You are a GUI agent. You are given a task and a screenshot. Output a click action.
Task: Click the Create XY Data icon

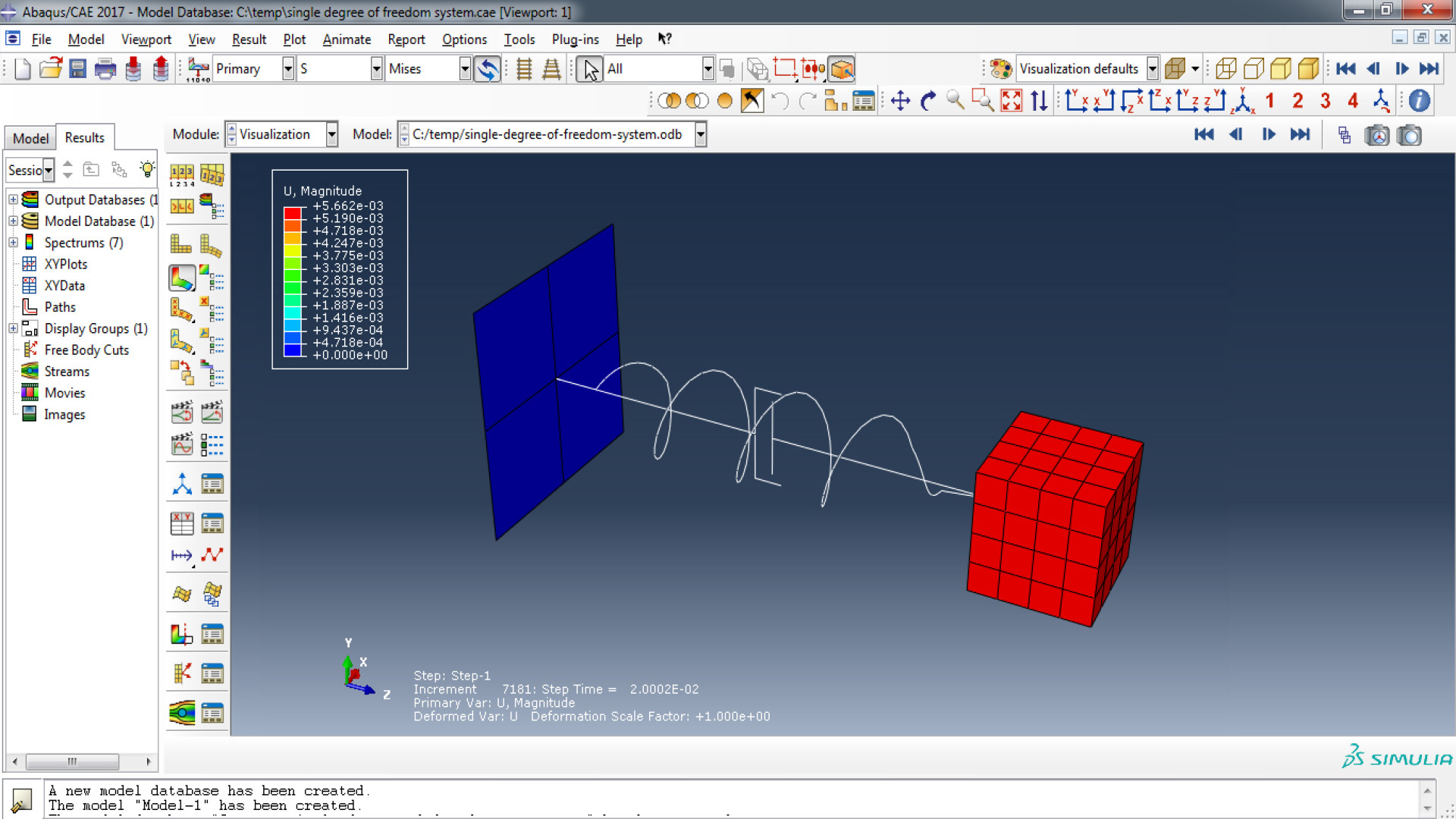[181, 523]
